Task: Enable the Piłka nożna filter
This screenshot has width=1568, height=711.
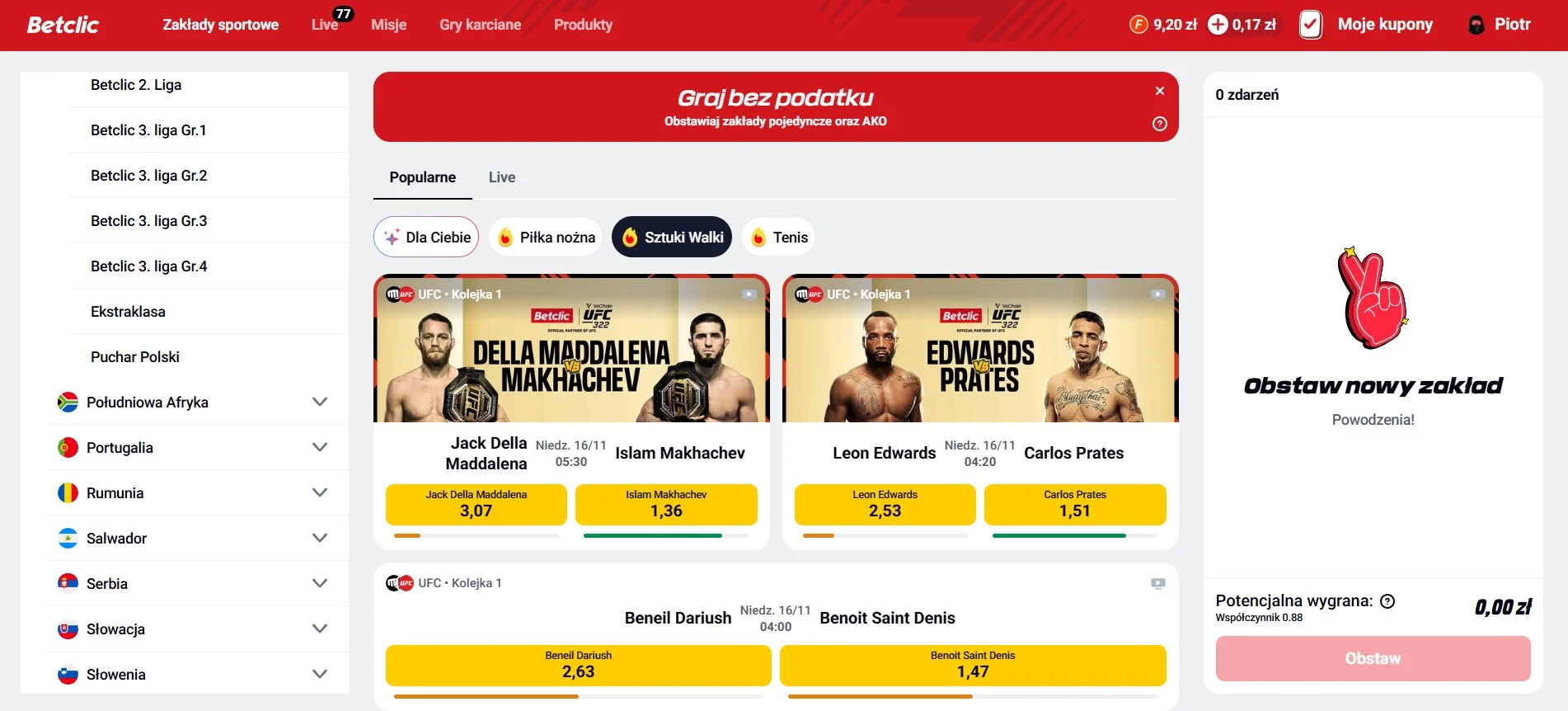Action: 545,237
